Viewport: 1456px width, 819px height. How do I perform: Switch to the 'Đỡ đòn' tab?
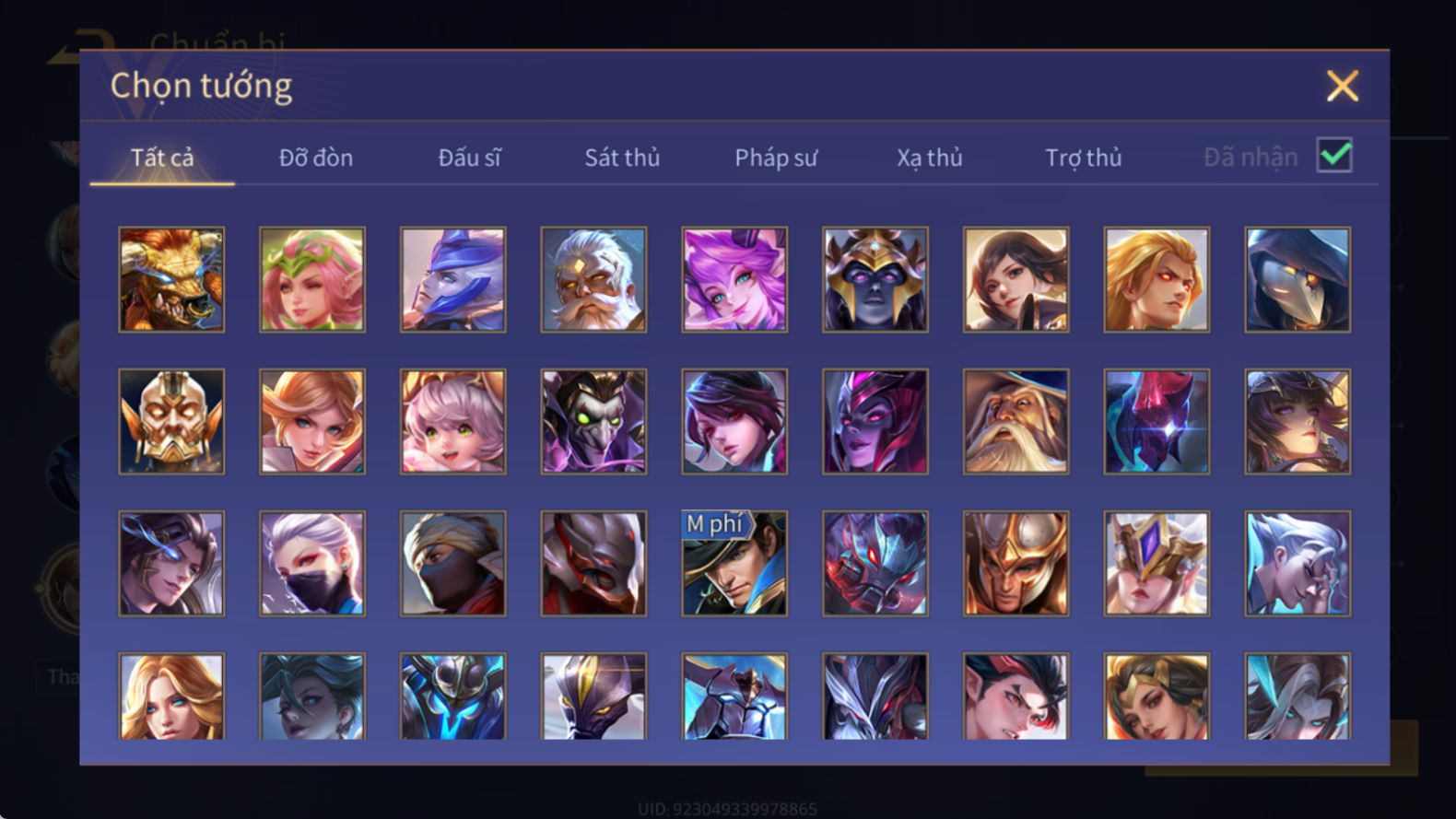[x=316, y=158]
